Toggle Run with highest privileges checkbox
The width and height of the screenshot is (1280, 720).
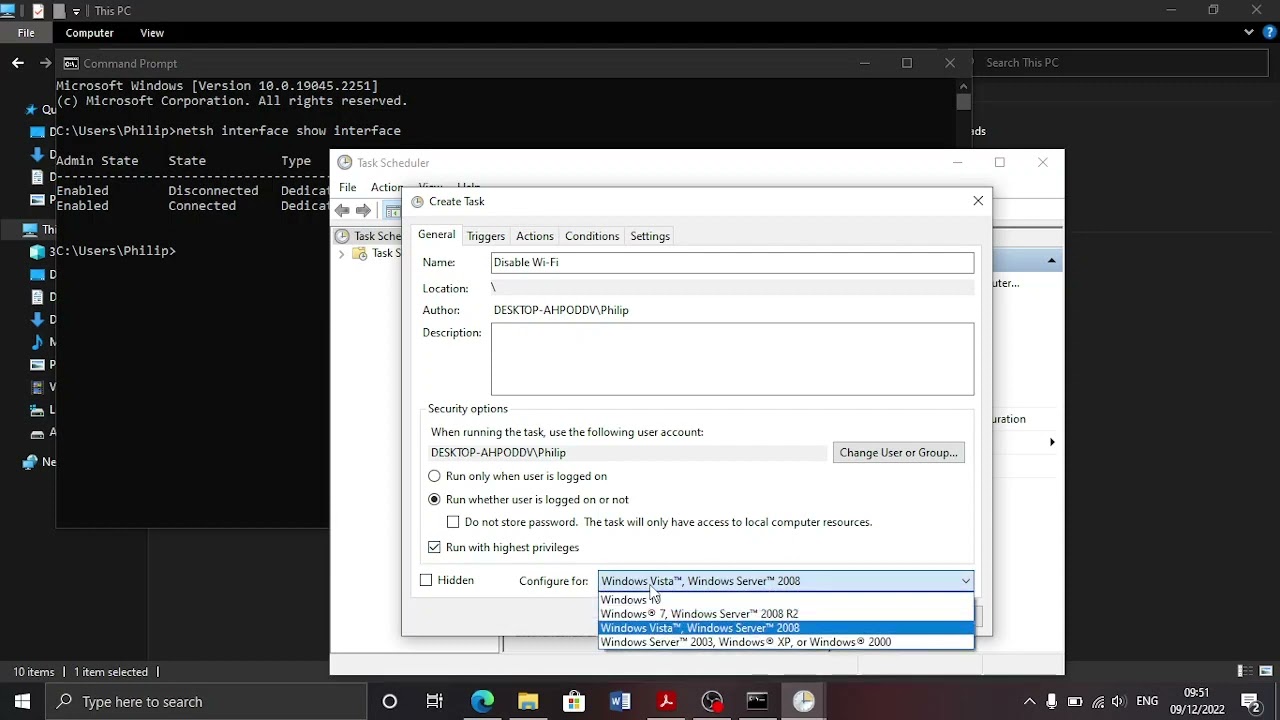(x=434, y=547)
